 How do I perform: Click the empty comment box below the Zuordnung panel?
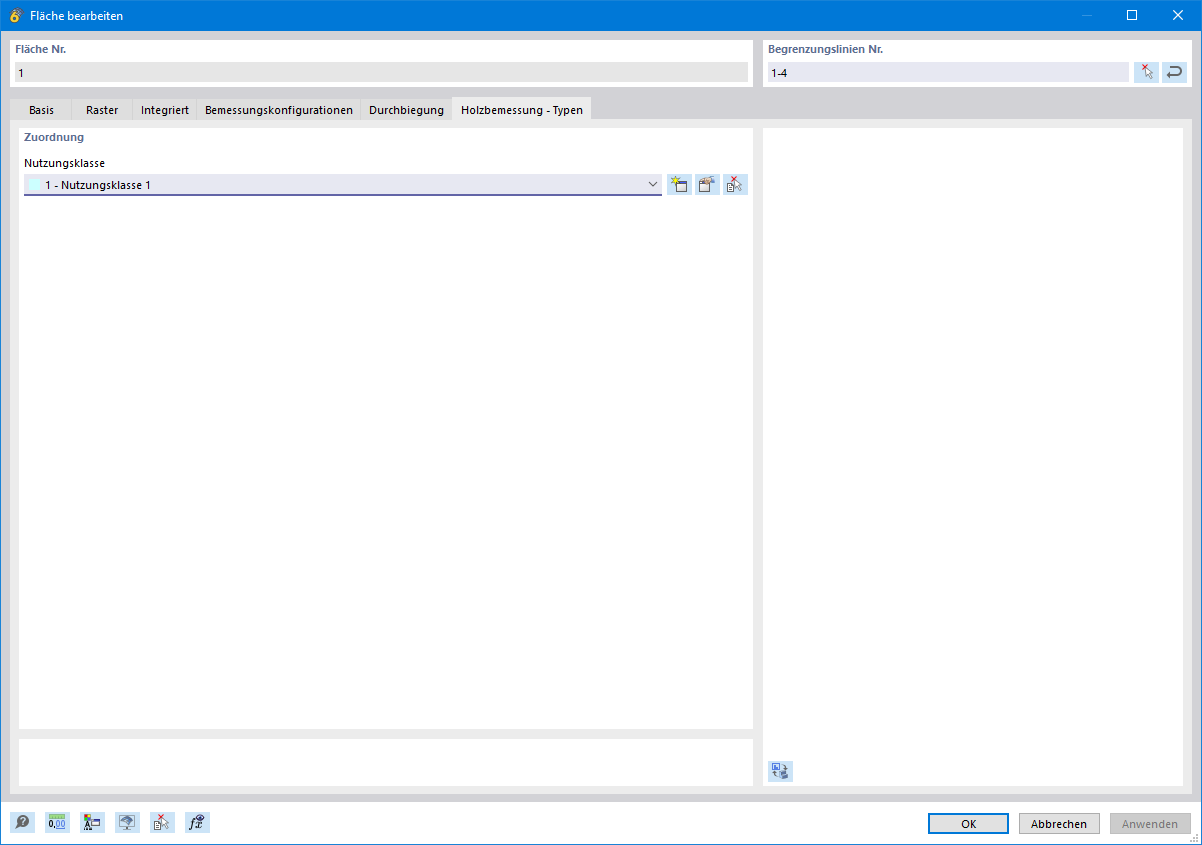386,762
